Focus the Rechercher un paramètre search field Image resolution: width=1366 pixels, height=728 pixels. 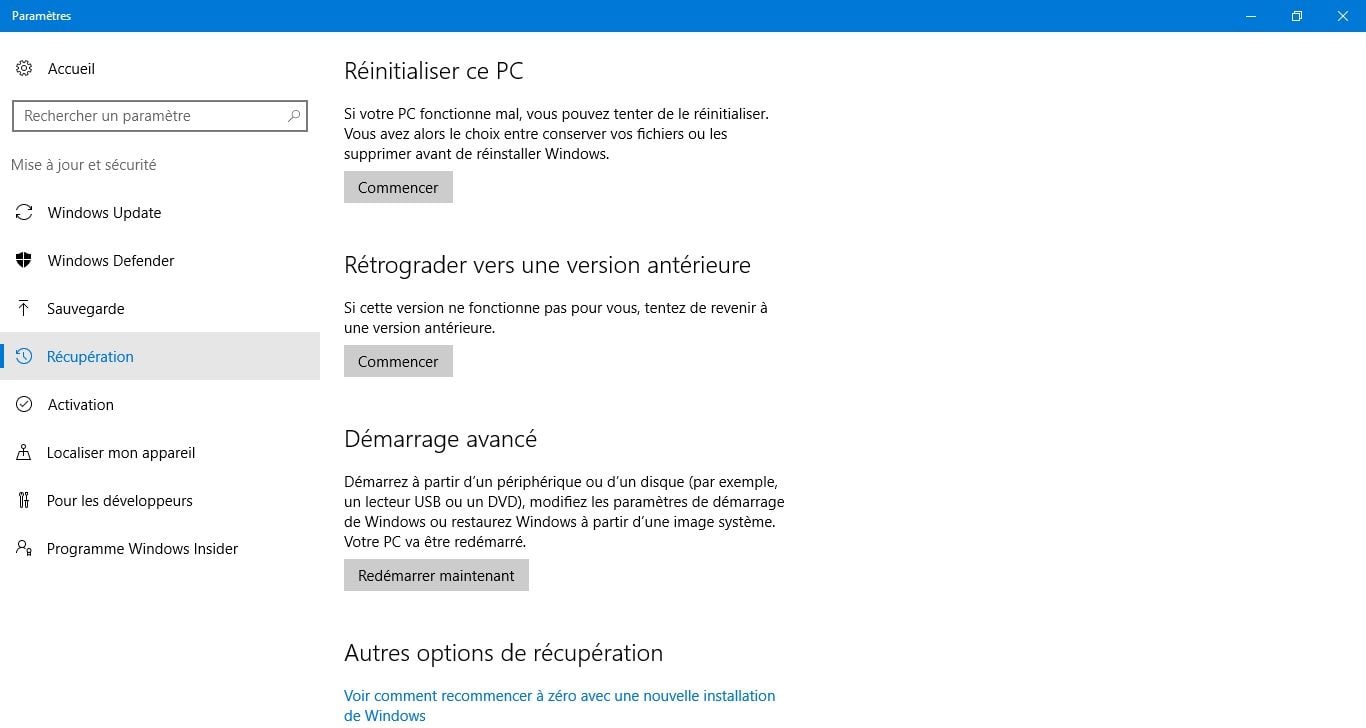point(160,116)
